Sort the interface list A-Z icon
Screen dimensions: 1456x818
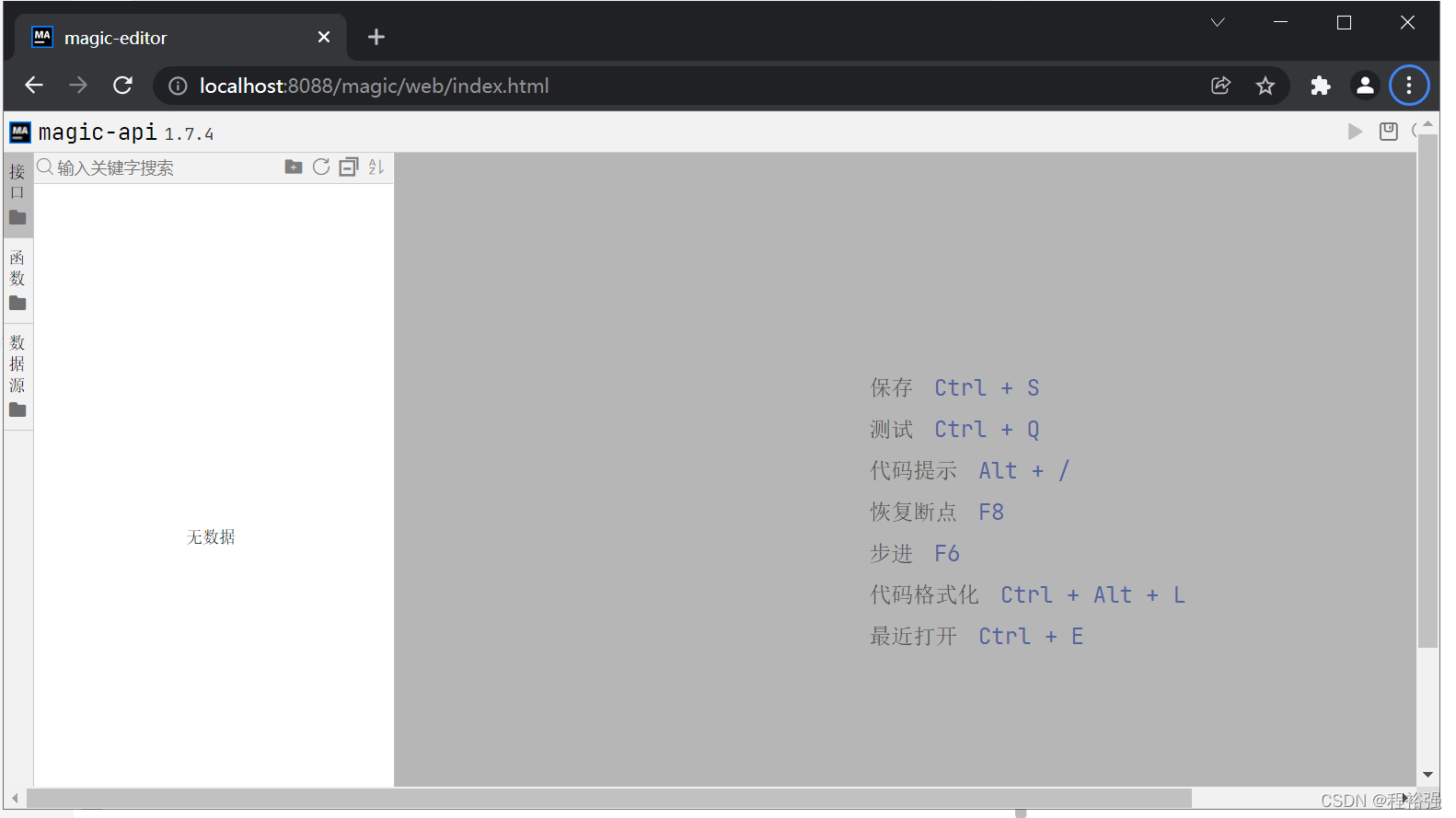376,167
